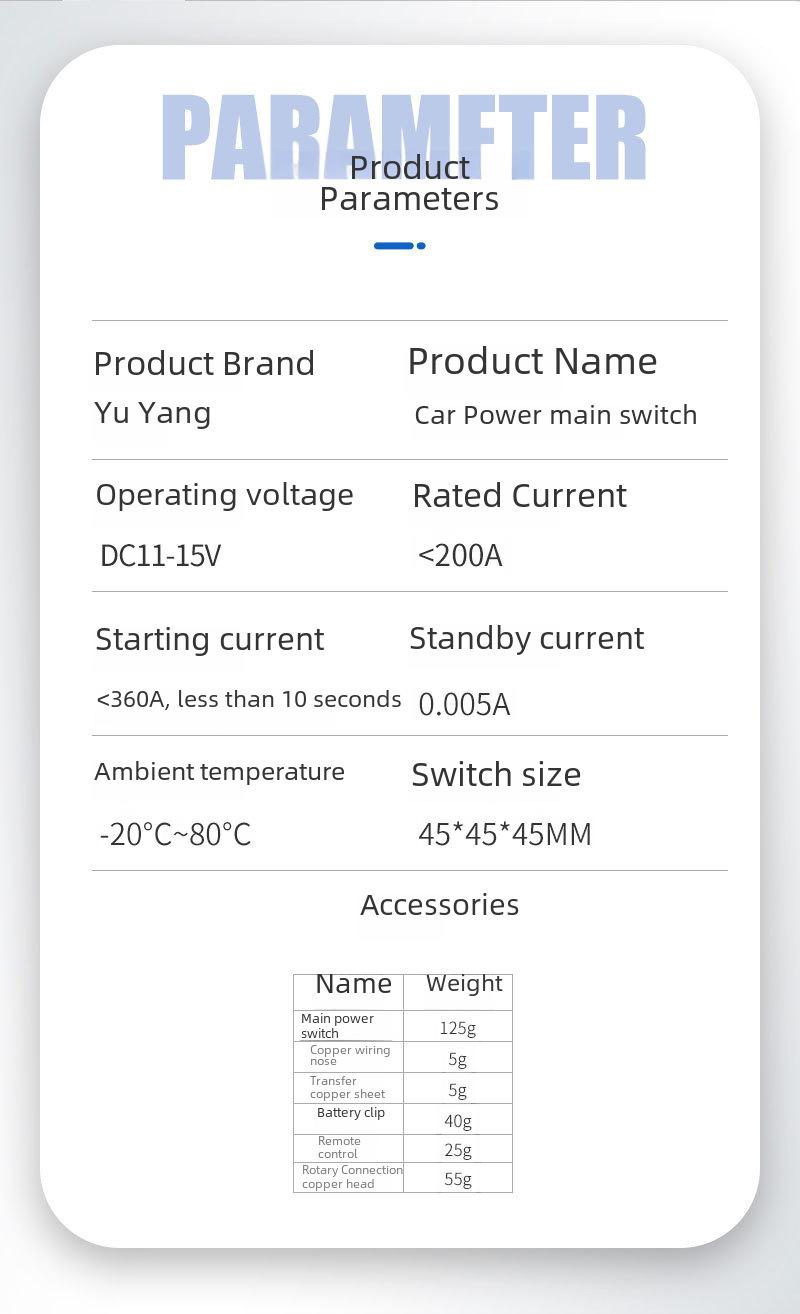
Task: Select the Product Brand label
Action: pyautogui.click(x=204, y=363)
